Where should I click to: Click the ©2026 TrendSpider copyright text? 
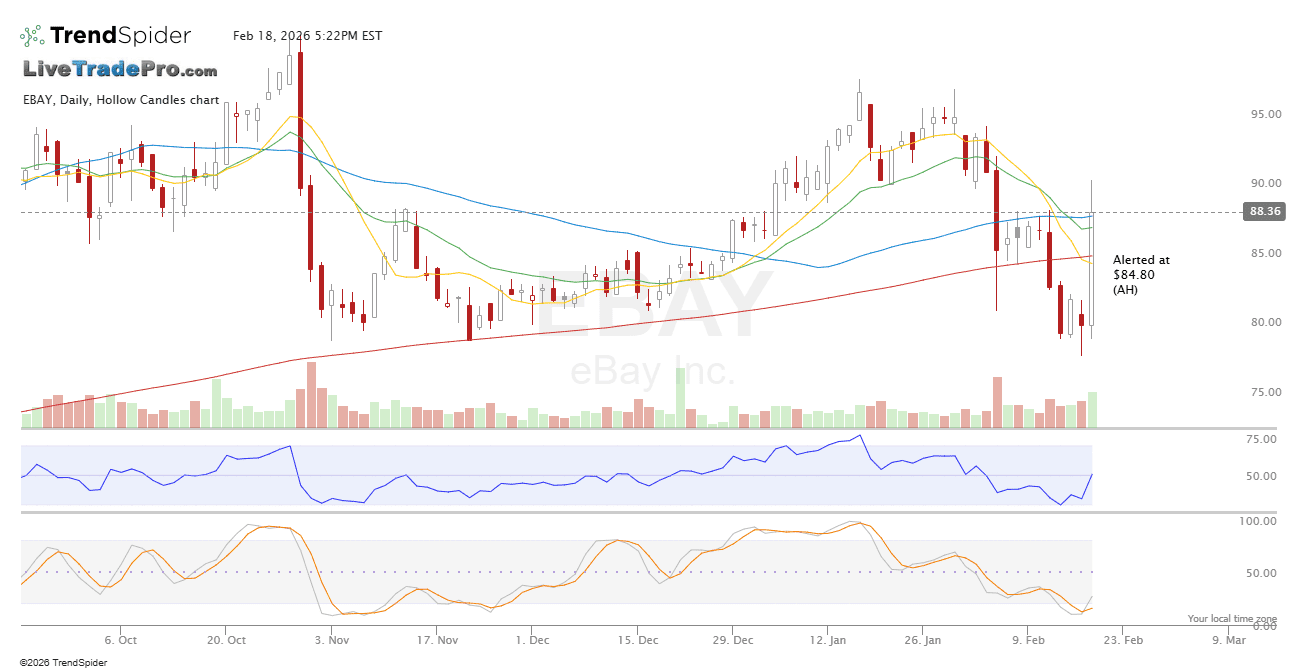click(x=63, y=662)
